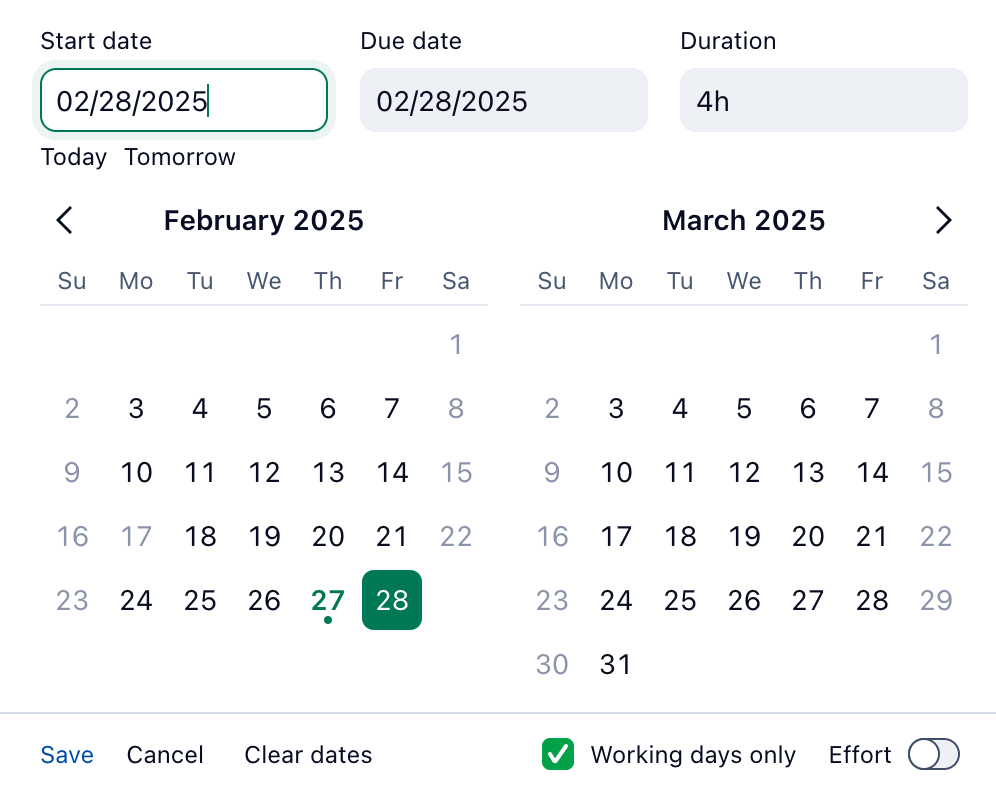Click Save to apply dates
Viewport: 996px width, 786px height.
coord(67,755)
